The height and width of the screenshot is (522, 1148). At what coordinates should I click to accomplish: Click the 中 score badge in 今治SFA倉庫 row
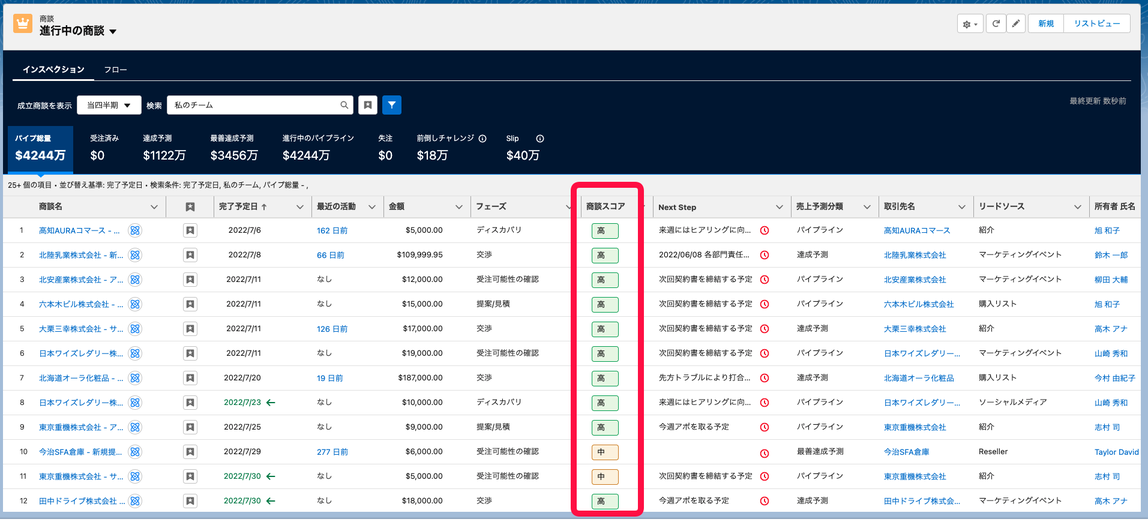pos(605,452)
